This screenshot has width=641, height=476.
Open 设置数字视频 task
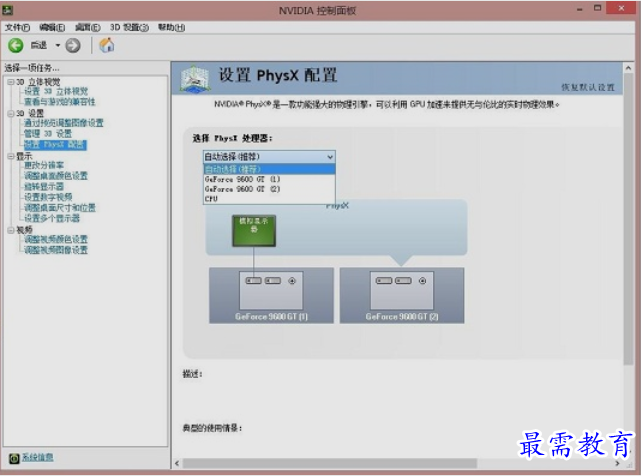pos(48,197)
